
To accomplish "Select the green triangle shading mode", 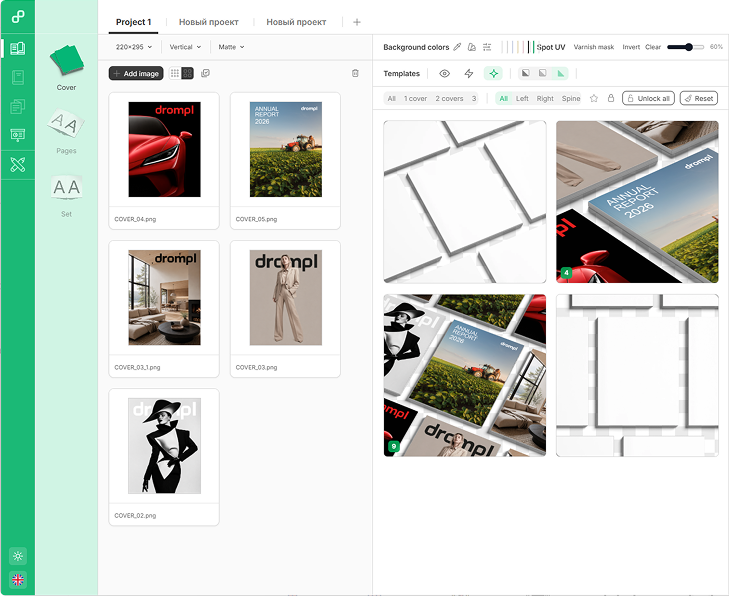I will (560, 73).
